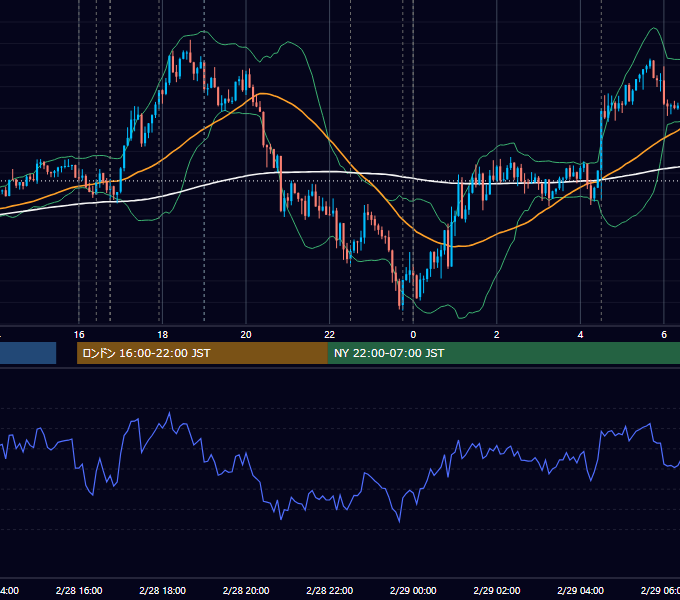Click the 0 hour label on the price chart axis
Screen dimensions: 680x600
[413, 335]
